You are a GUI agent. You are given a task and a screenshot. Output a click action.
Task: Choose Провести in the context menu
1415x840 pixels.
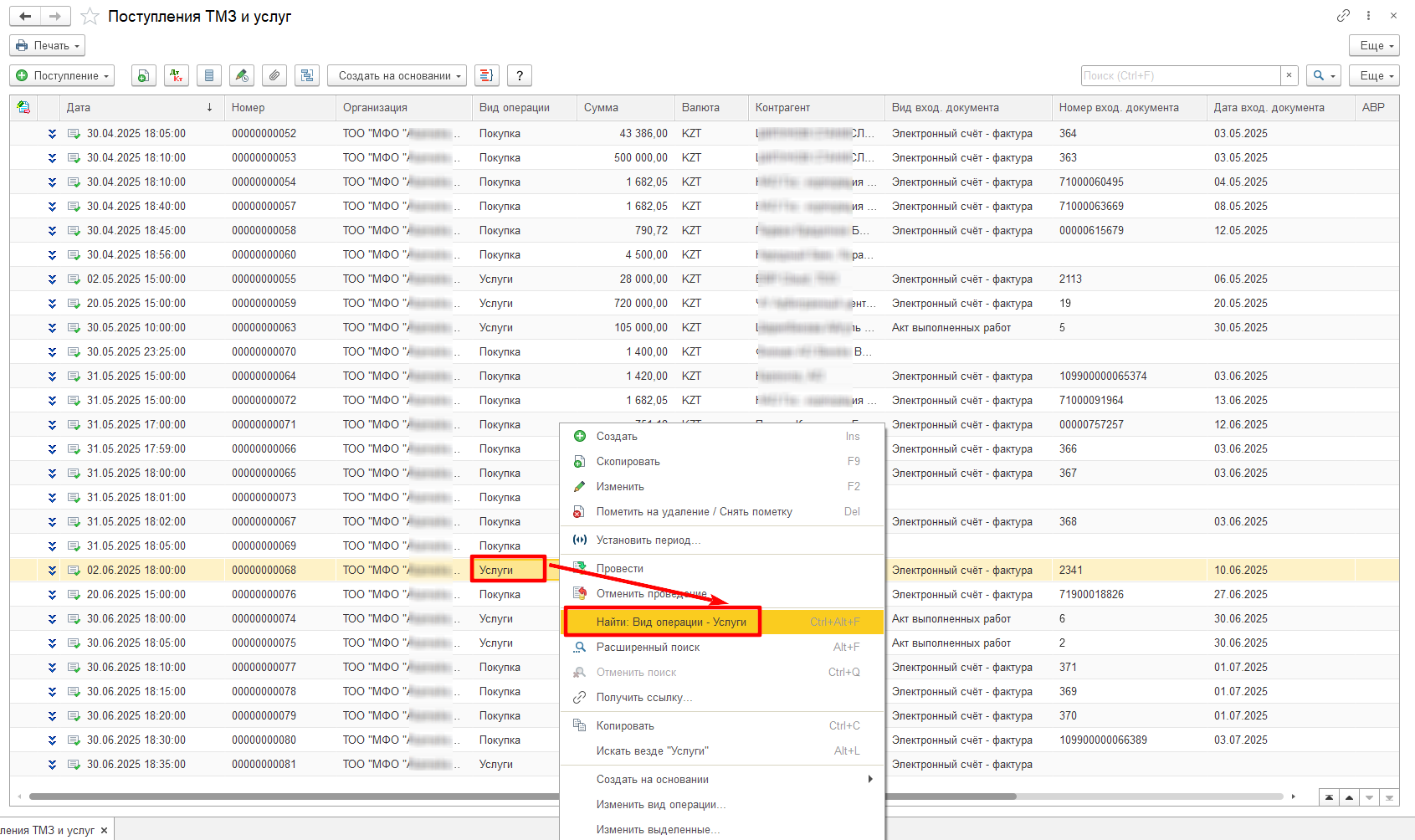click(721, 569)
